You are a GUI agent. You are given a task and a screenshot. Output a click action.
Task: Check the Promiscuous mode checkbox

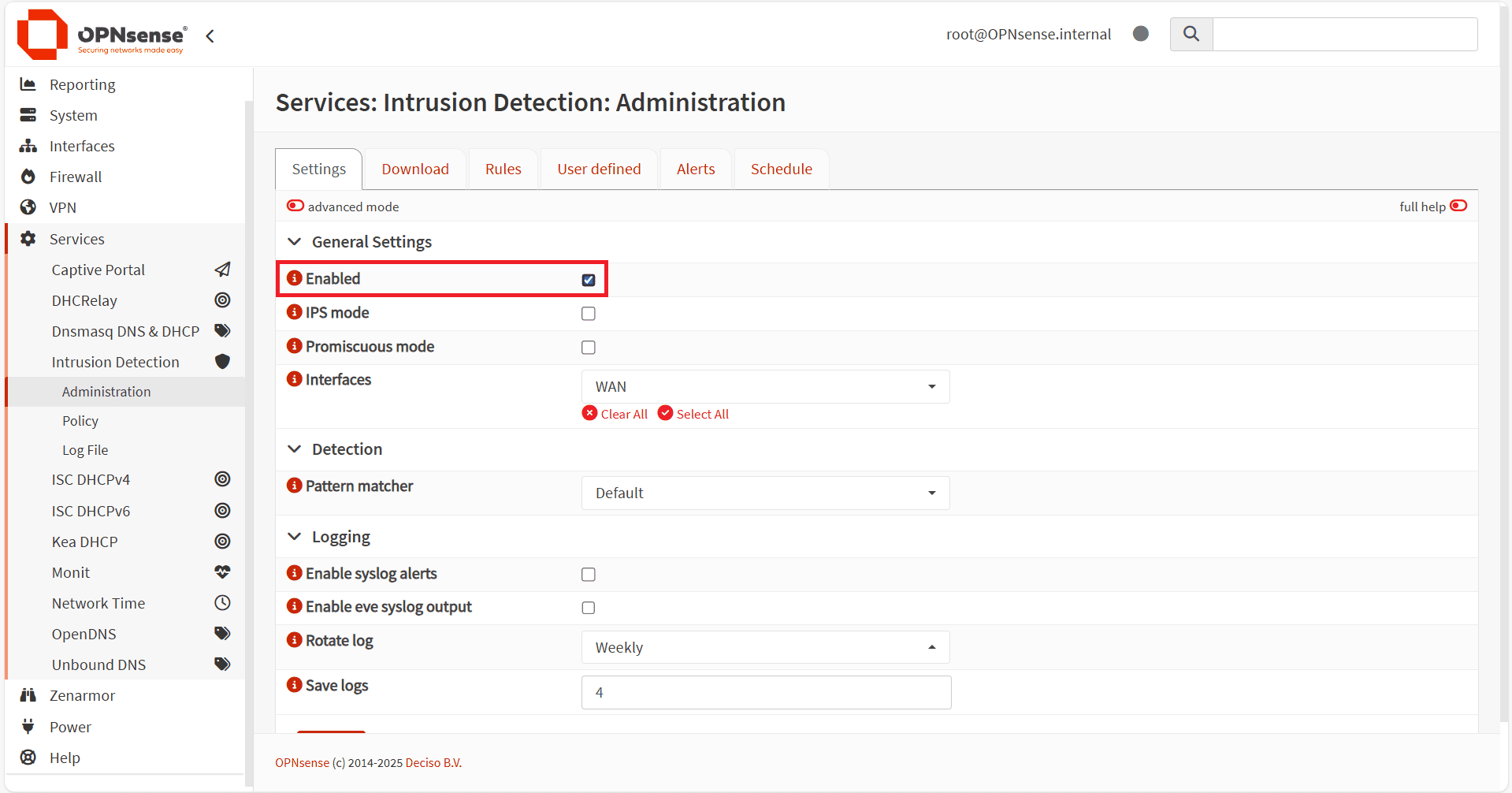(x=588, y=348)
